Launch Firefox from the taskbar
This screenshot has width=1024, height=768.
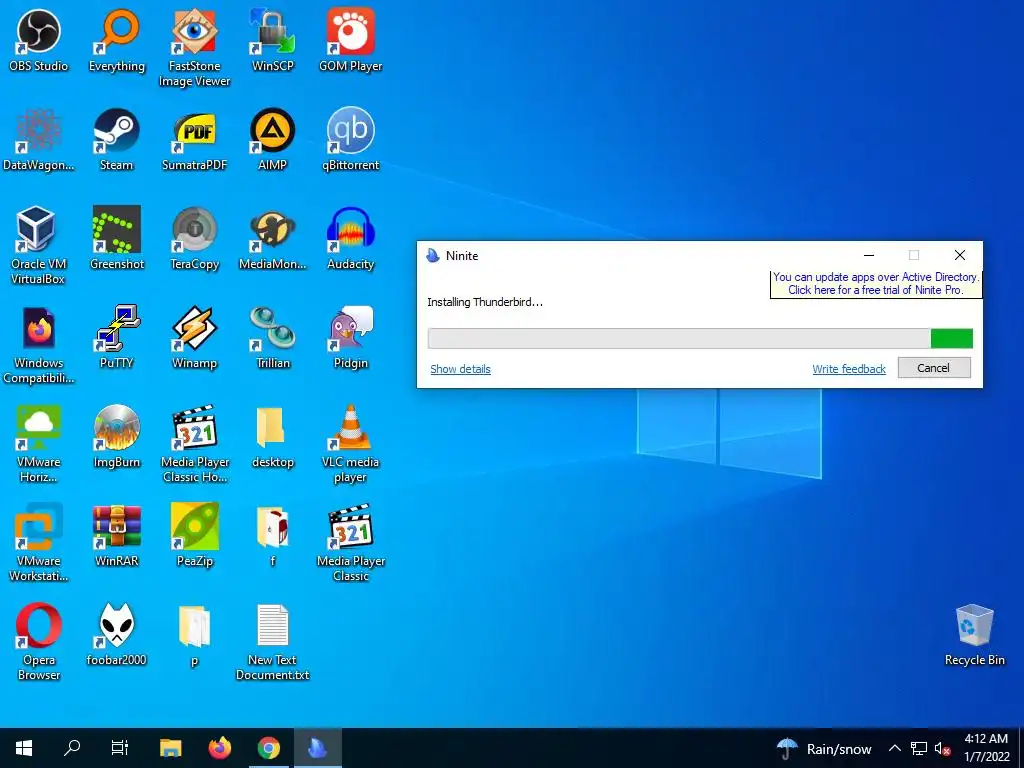(x=220, y=748)
